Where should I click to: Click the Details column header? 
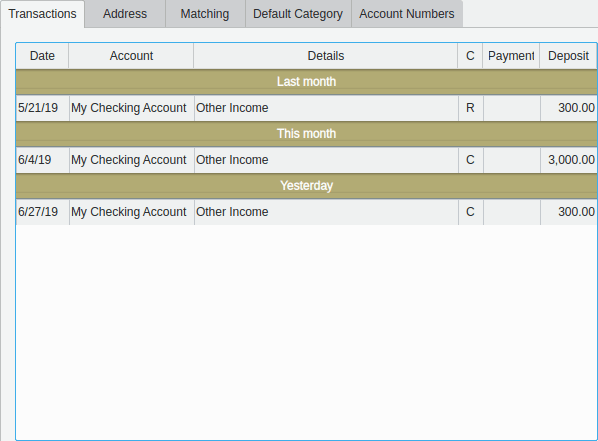point(326,56)
